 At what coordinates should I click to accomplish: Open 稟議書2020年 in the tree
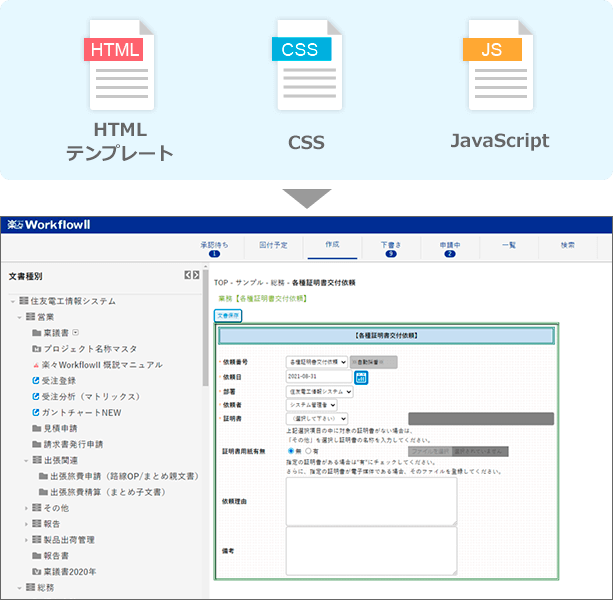70,571
